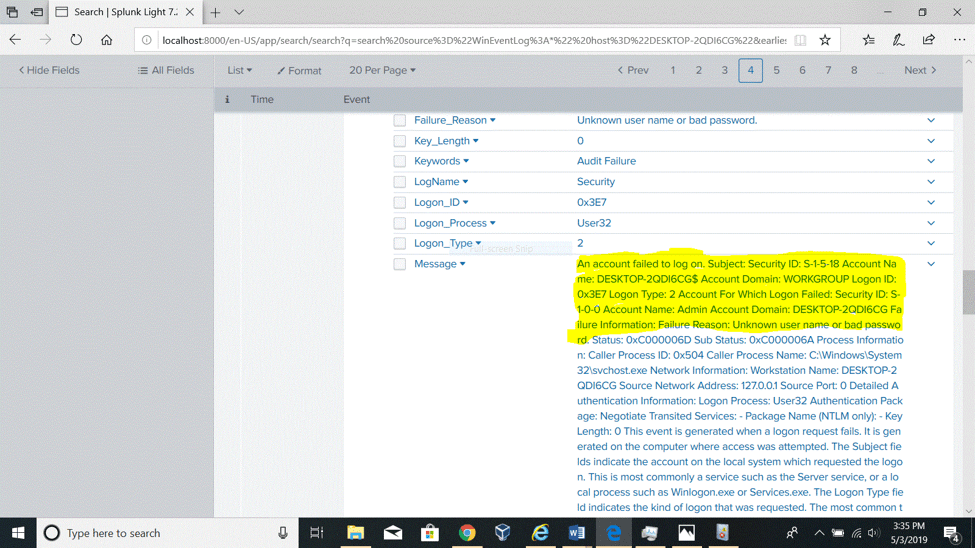Show site information icon in address bar

[x=147, y=40]
